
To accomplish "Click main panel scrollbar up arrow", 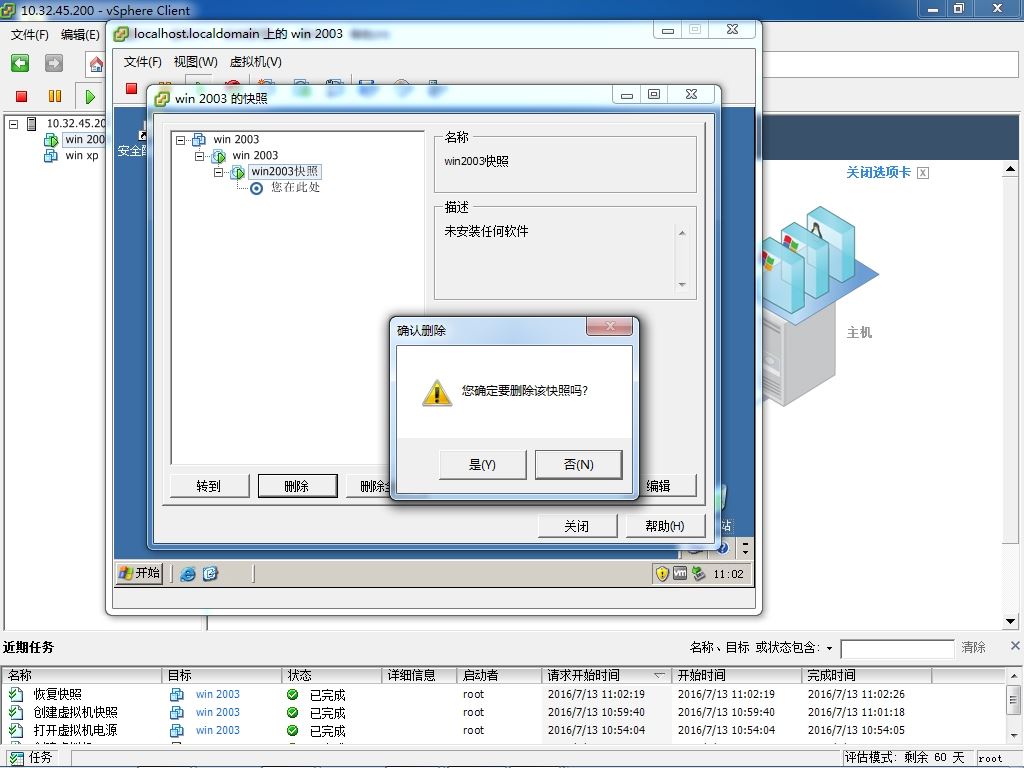I will pos(1010,169).
